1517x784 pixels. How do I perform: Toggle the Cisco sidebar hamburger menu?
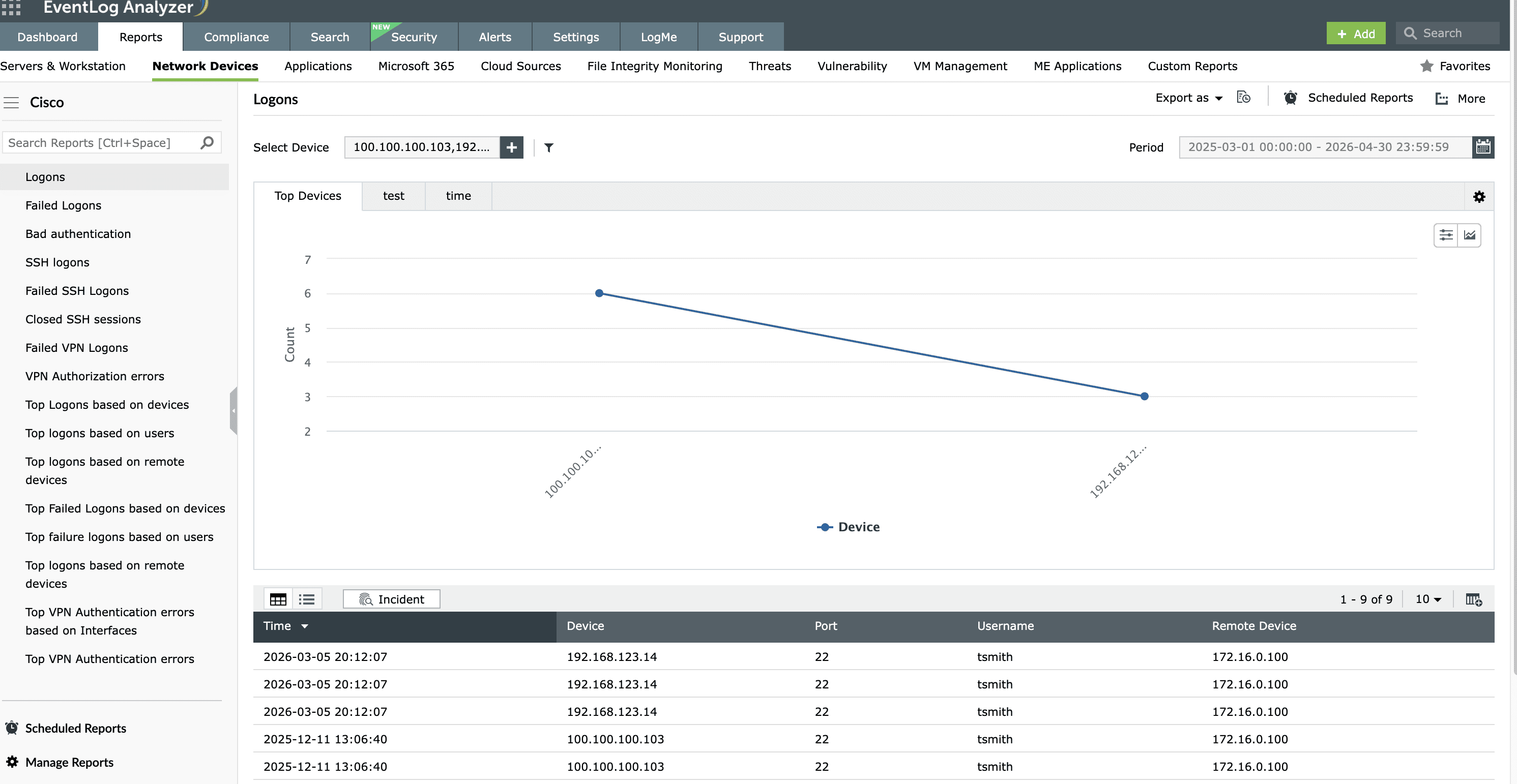pyautogui.click(x=11, y=102)
